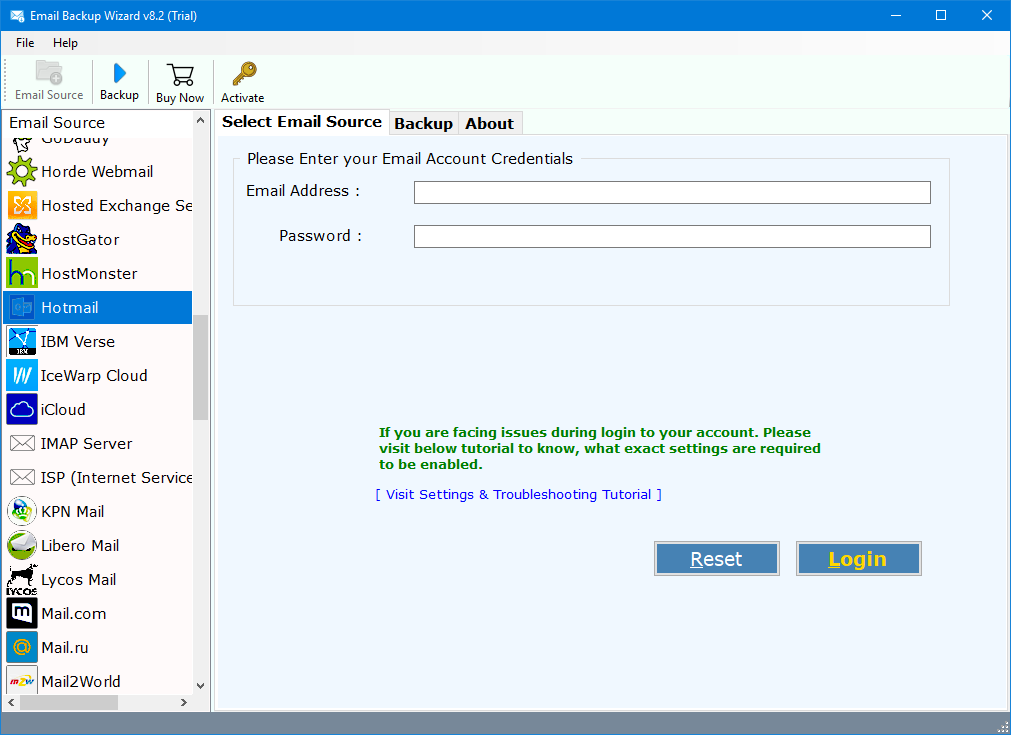This screenshot has width=1011, height=735.
Task: Select the Activate toolbar icon
Action: tap(242, 81)
